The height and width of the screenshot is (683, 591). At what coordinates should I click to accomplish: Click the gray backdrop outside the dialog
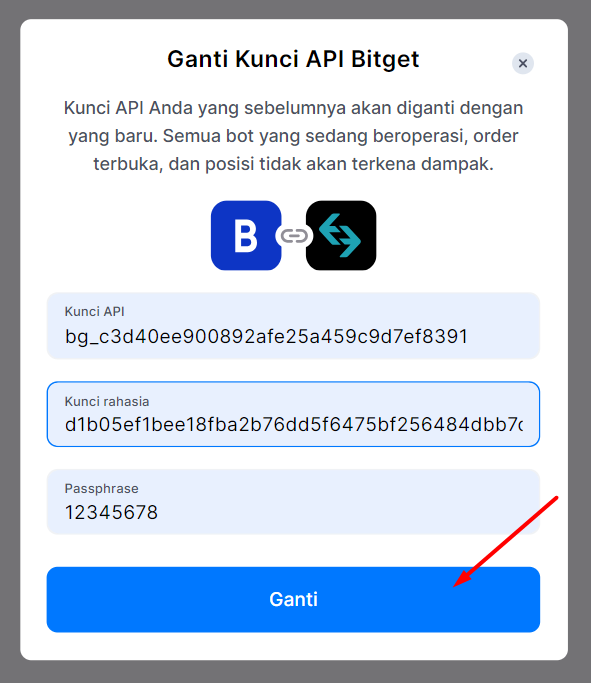[10, 342]
